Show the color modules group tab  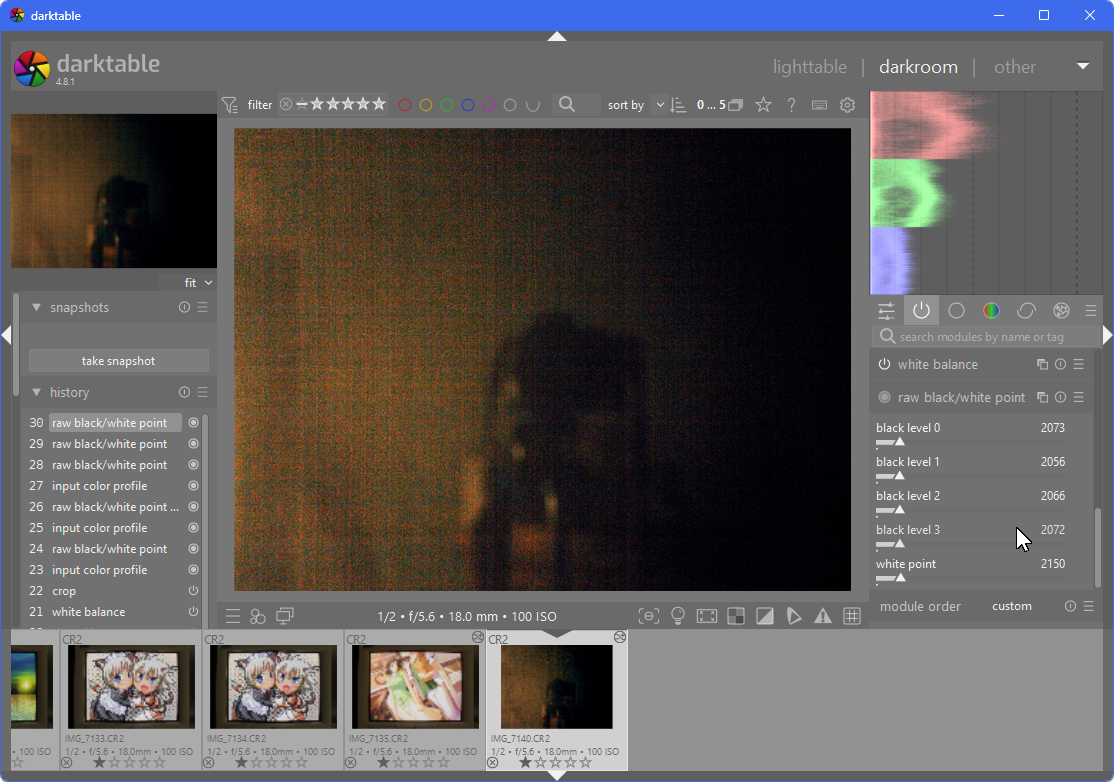991,311
